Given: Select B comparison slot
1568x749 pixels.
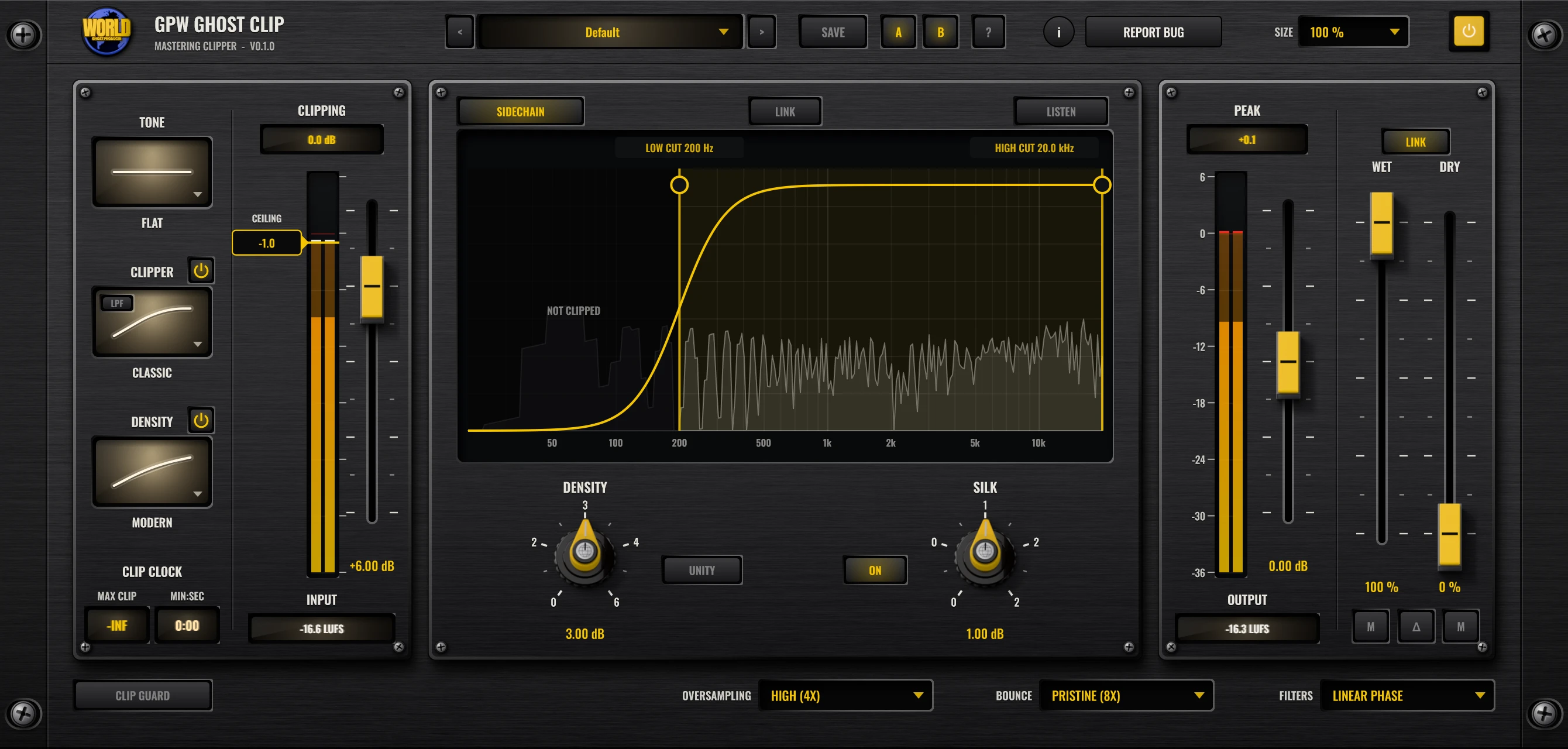Looking at the screenshot, I should click(940, 32).
